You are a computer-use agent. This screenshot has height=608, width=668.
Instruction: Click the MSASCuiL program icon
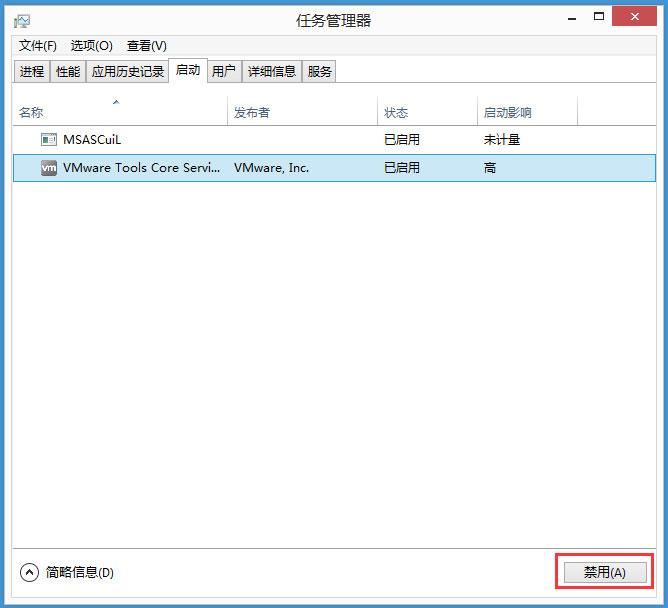coord(49,139)
